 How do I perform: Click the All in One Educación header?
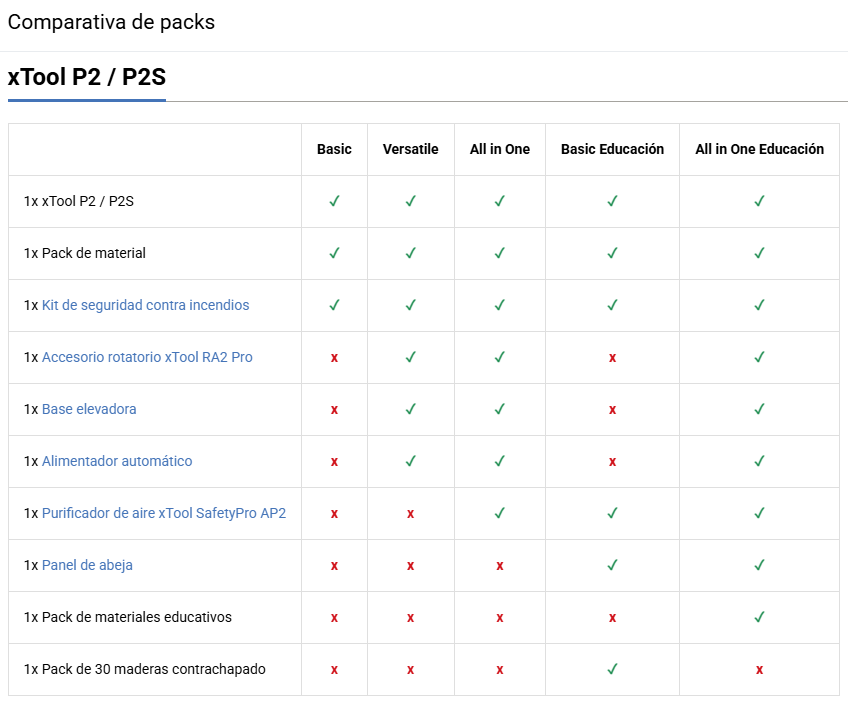tap(759, 149)
